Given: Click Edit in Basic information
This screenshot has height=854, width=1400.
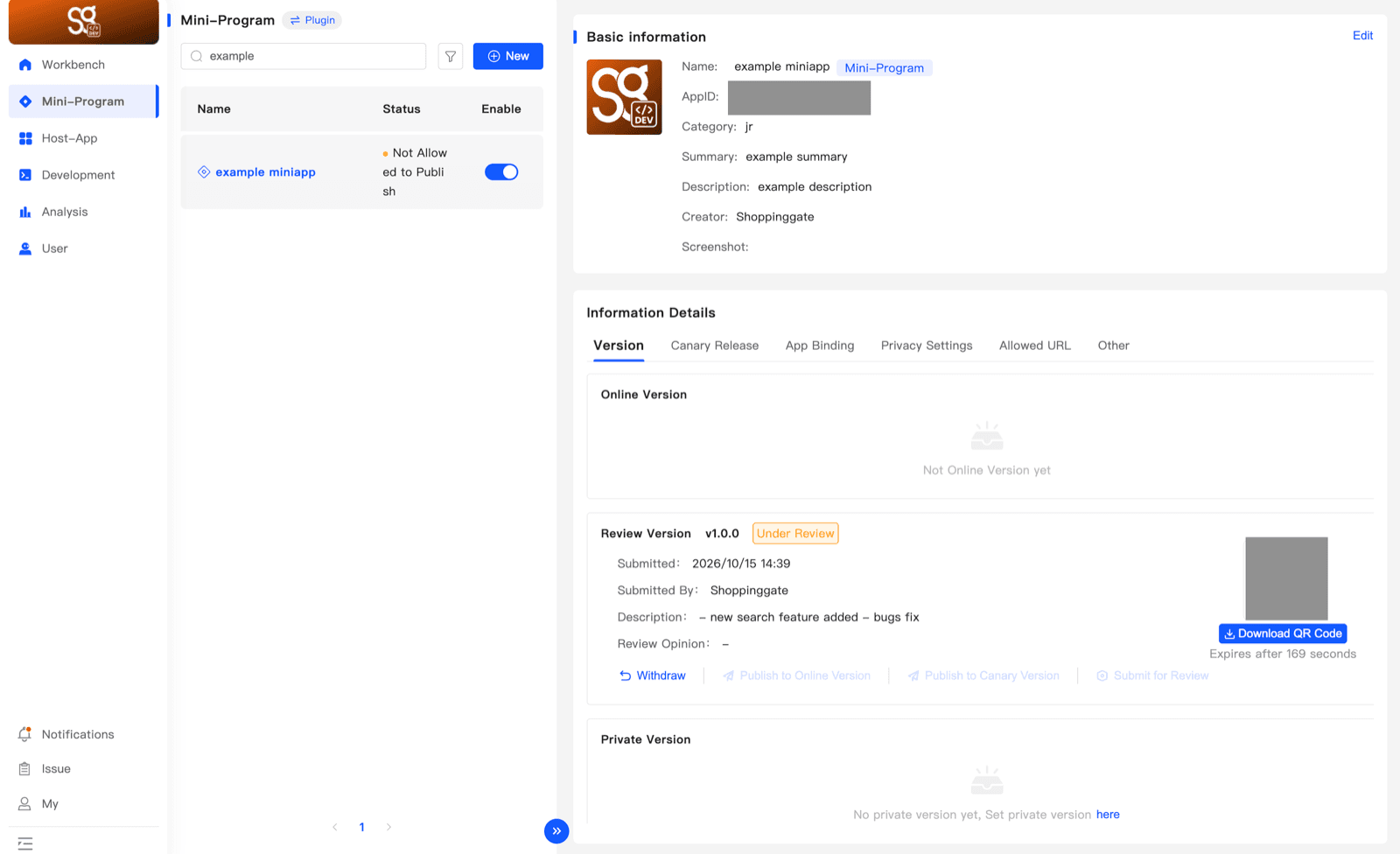Looking at the screenshot, I should pyautogui.click(x=1363, y=36).
